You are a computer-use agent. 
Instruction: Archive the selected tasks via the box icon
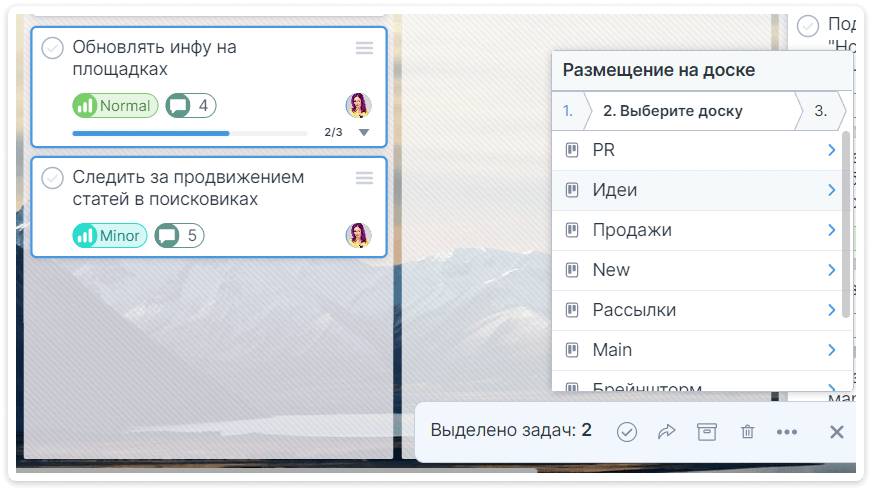pos(707,432)
